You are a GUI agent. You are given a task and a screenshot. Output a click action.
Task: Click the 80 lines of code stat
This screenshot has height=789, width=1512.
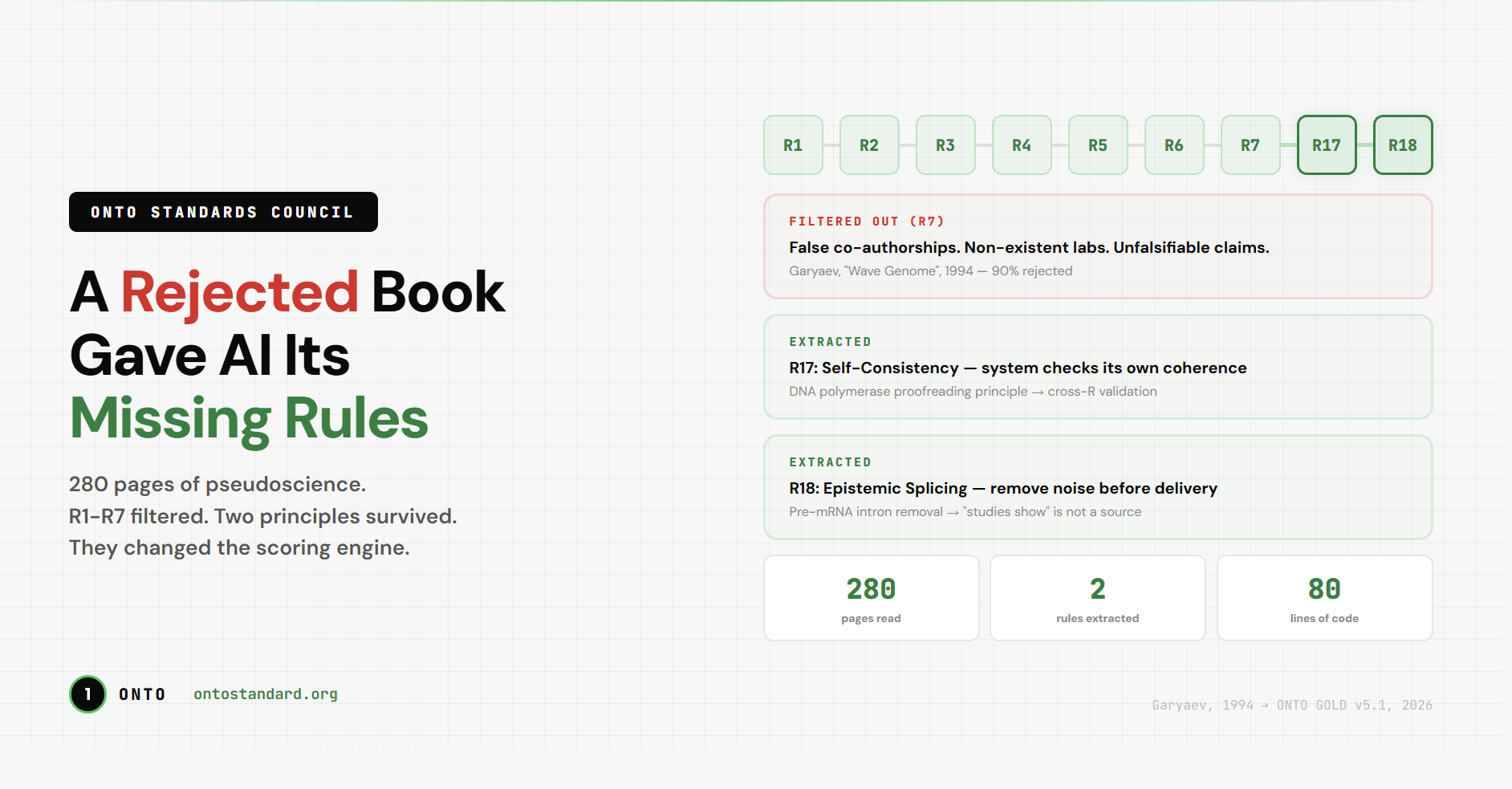1325,598
